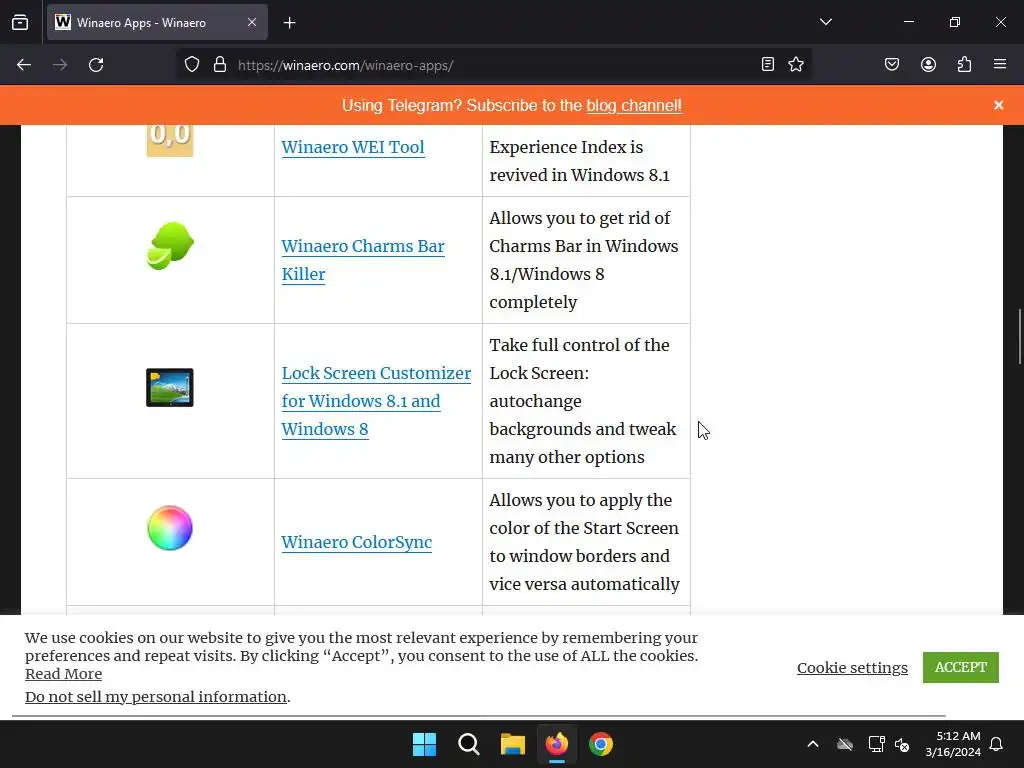List all tabs dropdown arrow
1024x768 pixels.
(x=825, y=22)
